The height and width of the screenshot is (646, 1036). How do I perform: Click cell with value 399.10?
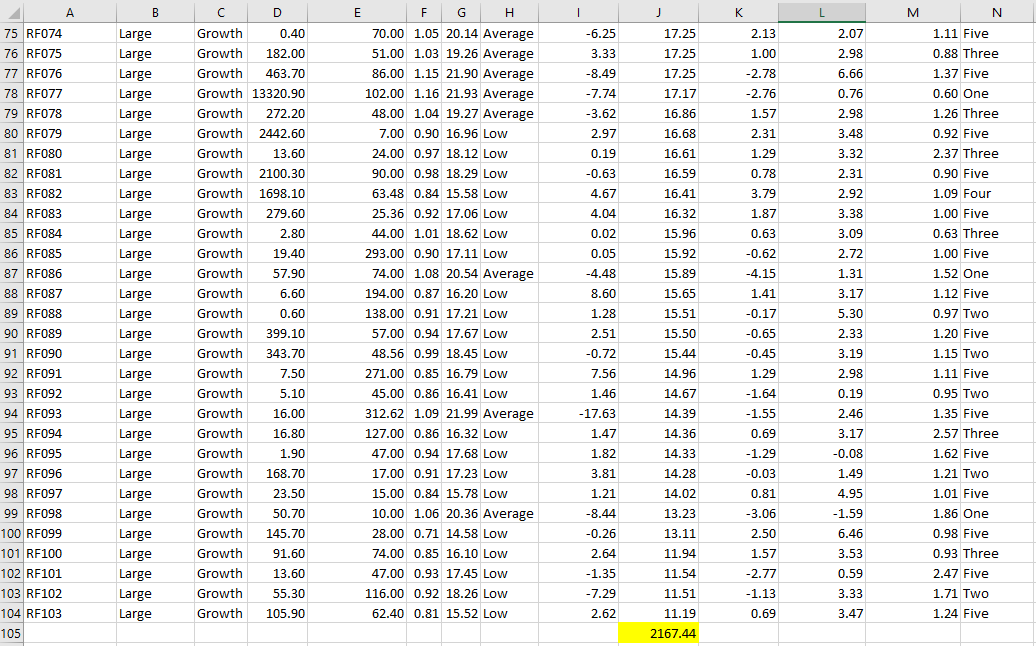(278, 334)
